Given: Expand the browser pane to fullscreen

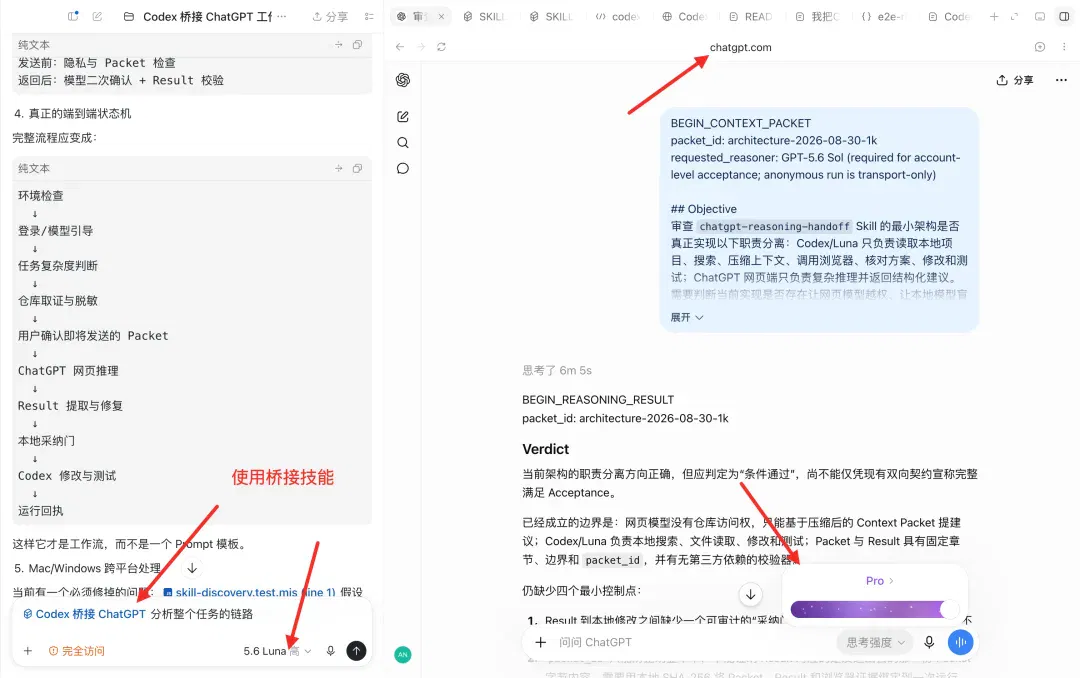Looking at the screenshot, I should [1015, 17].
